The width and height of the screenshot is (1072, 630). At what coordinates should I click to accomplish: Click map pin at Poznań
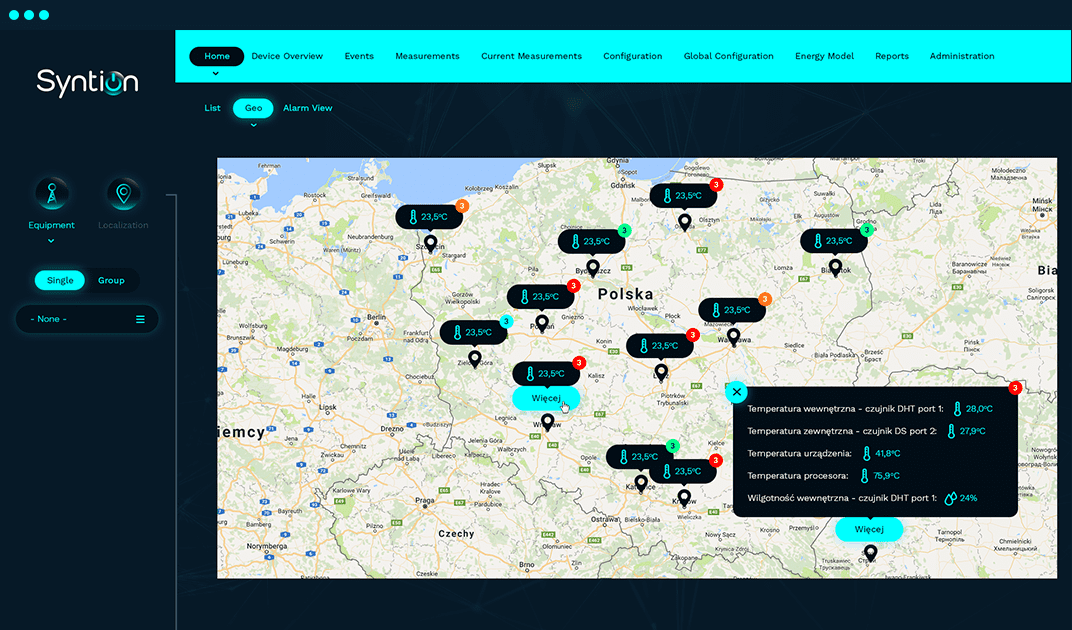coord(542,322)
